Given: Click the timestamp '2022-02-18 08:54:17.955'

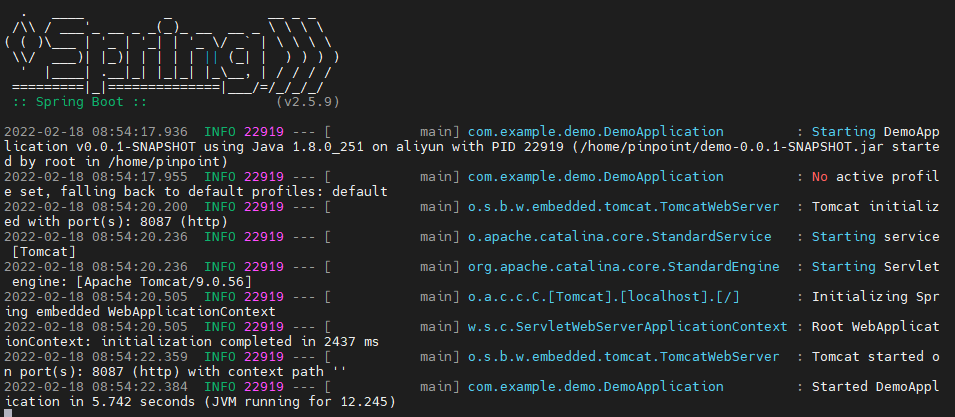Looking at the screenshot, I should pyautogui.click(x=96, y=177).
